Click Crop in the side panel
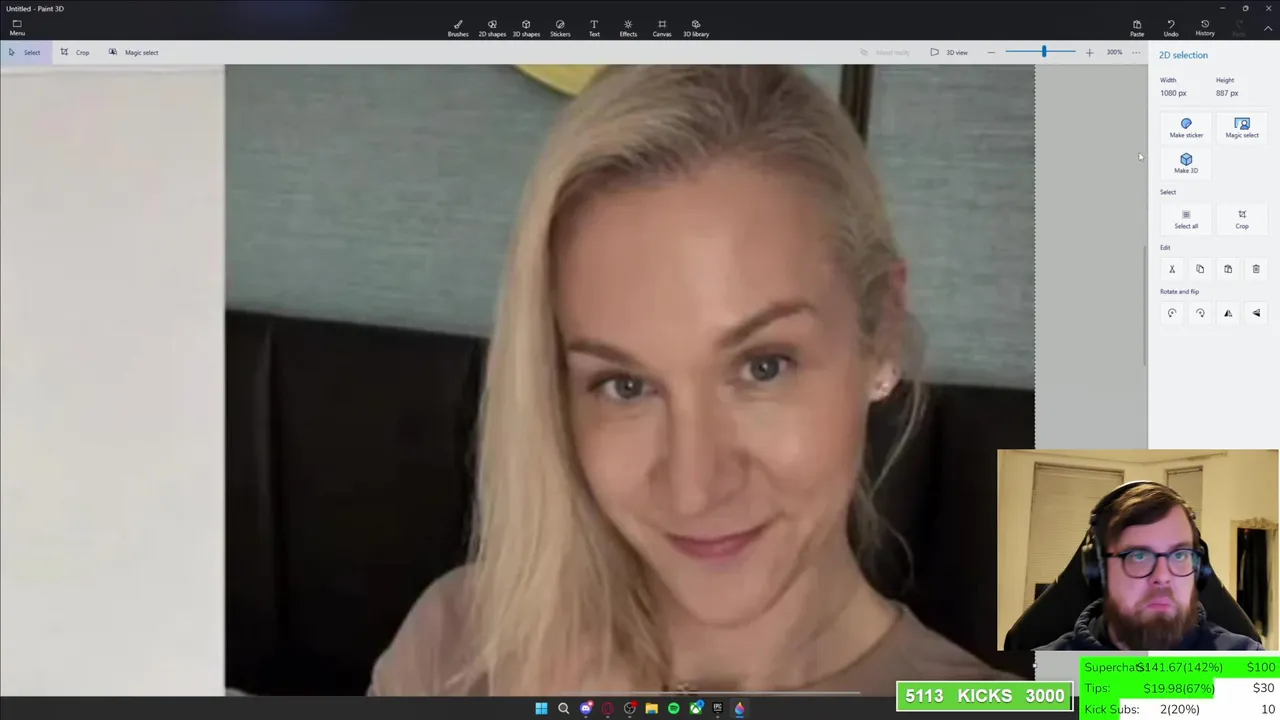Image resolution: width=1280 pixels, height=720 pixels. (1242, 219)
